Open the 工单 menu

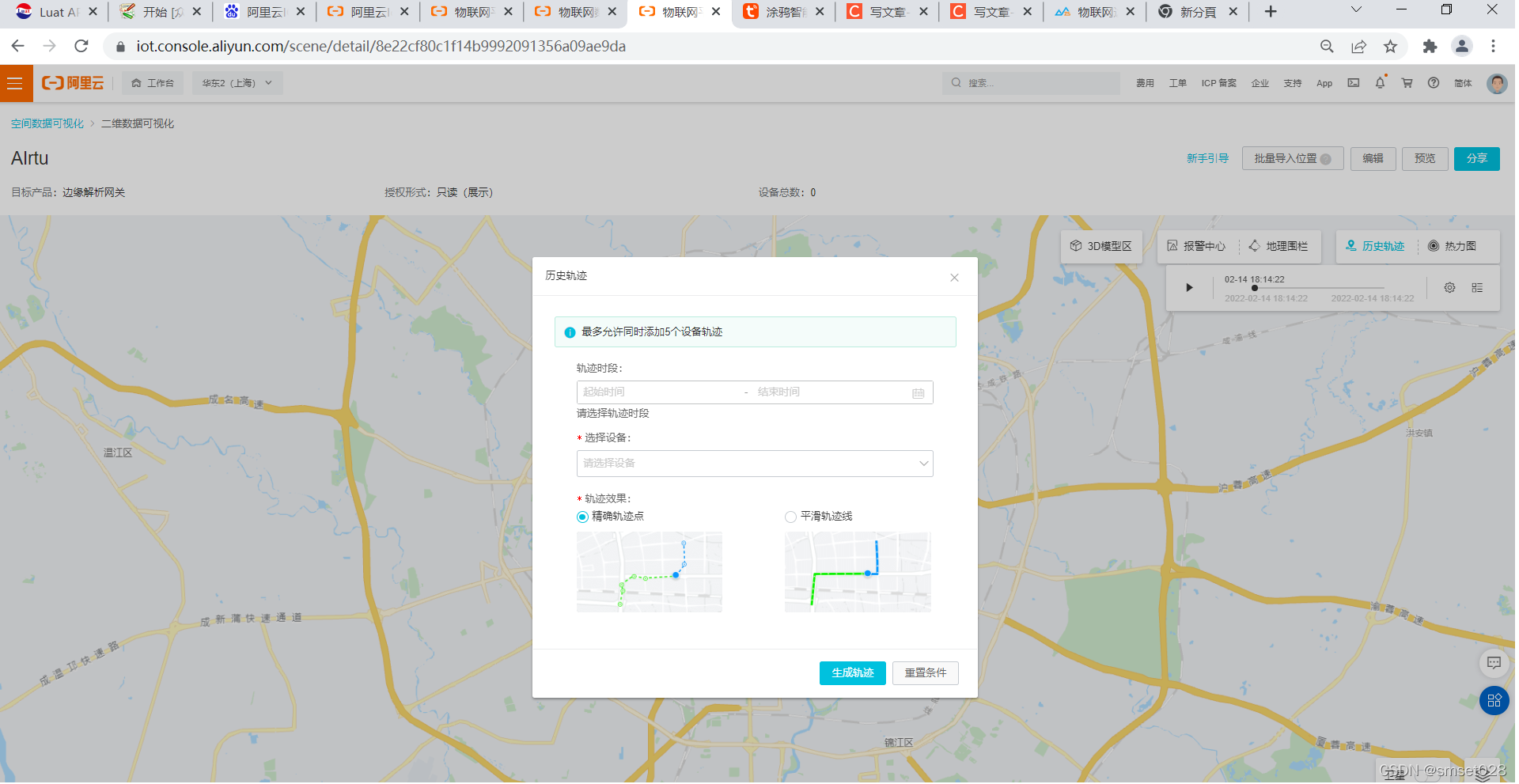(x=1177, y=83)
